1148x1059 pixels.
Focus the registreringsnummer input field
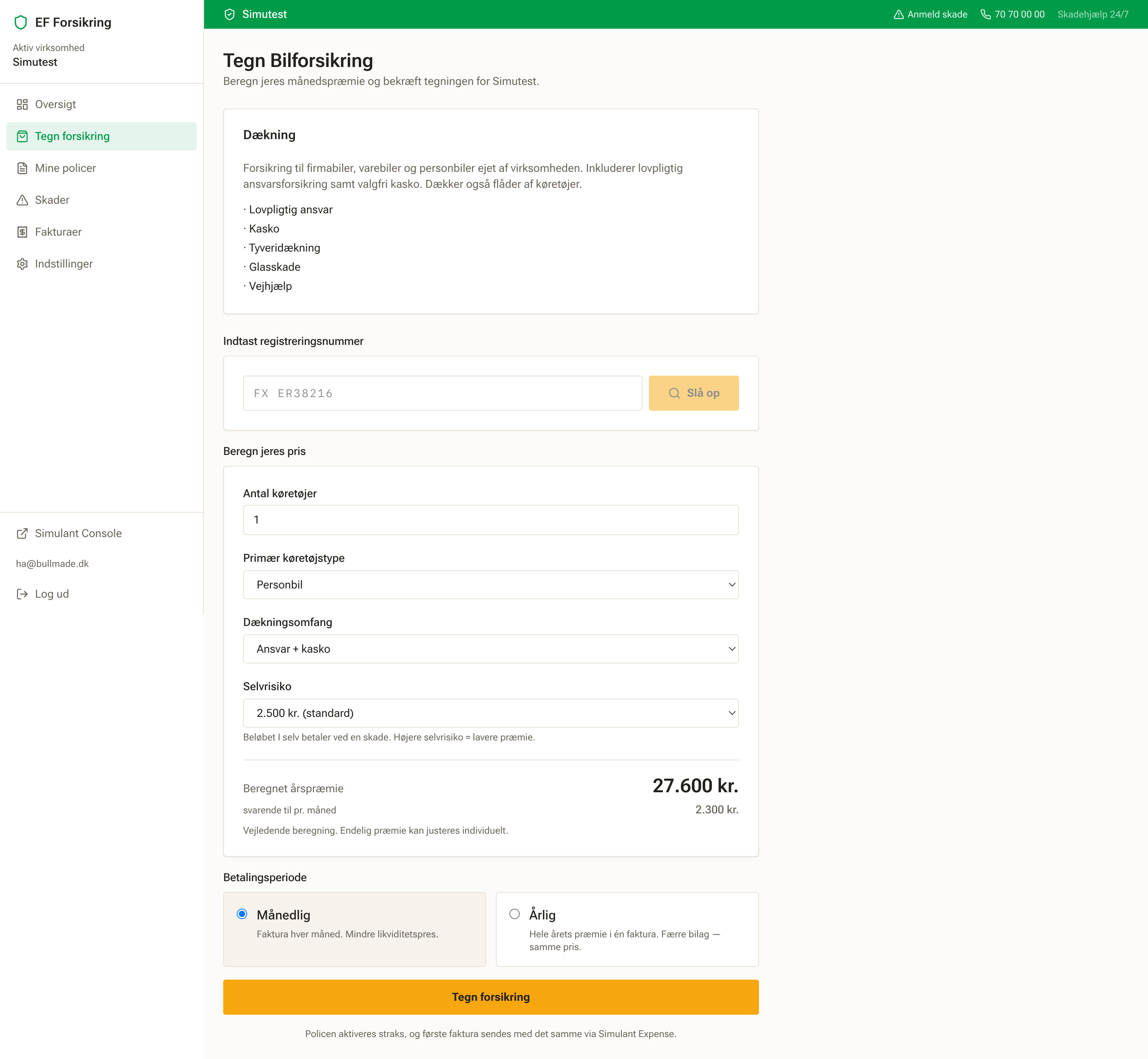(x=443, y=393)
